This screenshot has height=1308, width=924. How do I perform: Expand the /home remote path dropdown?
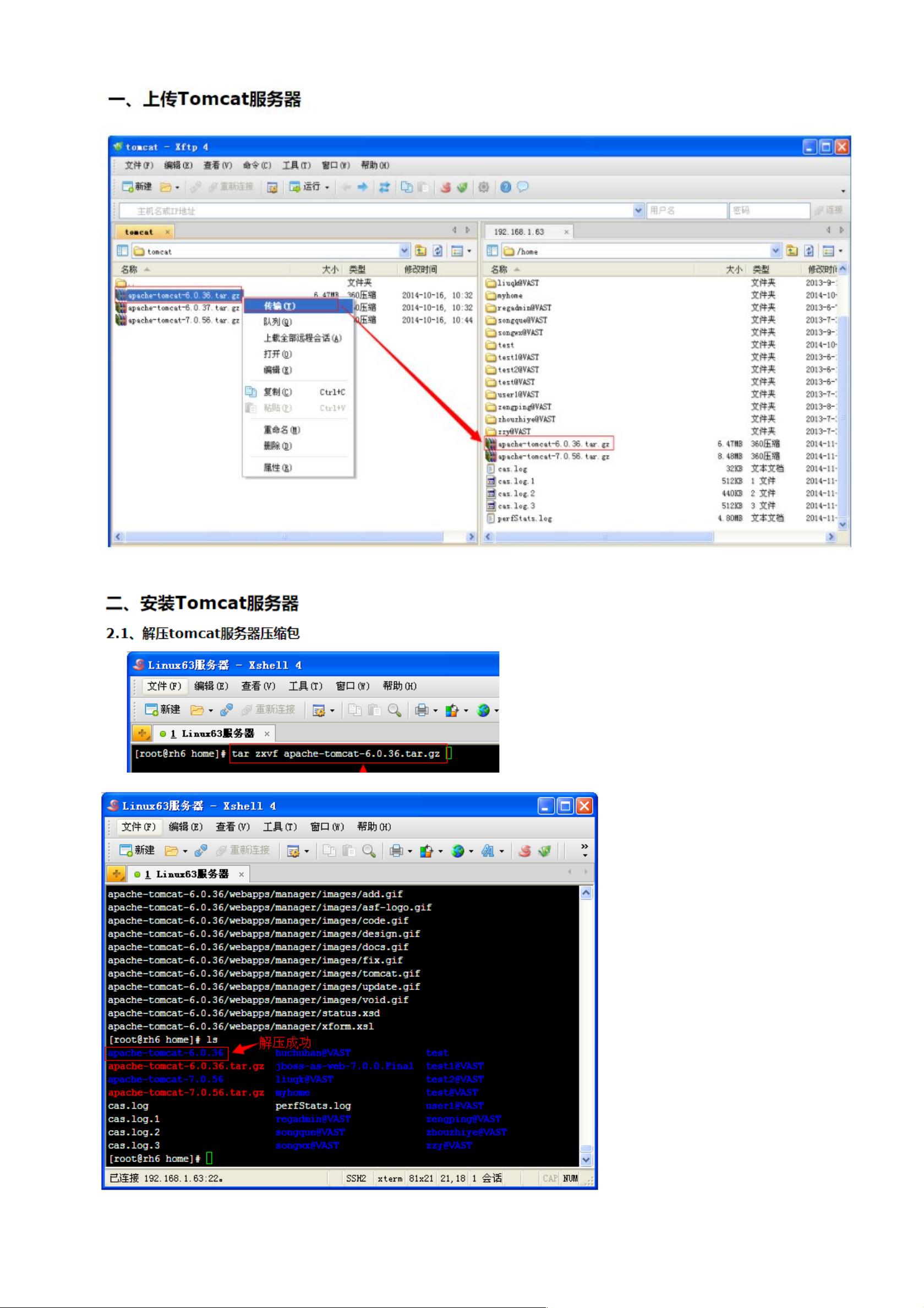click(775, 251)
